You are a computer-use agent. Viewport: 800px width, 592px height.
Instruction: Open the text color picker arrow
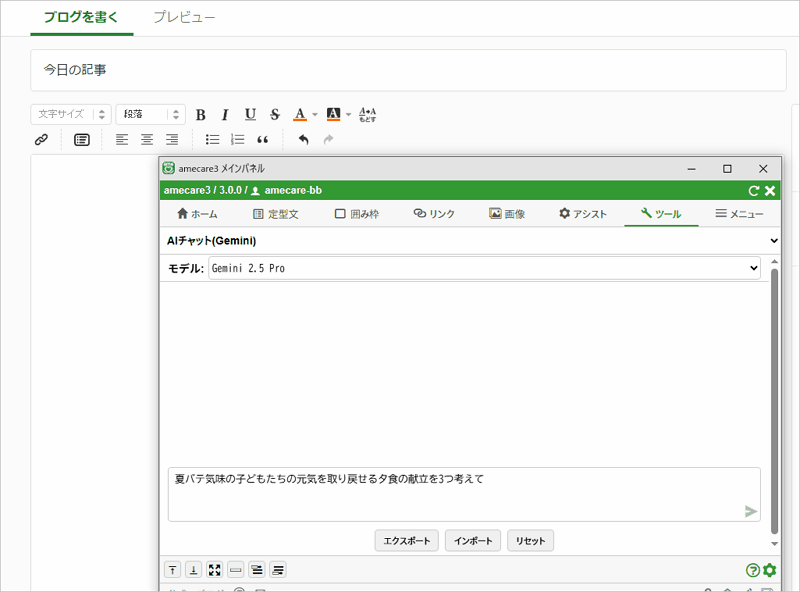(315, 115)
